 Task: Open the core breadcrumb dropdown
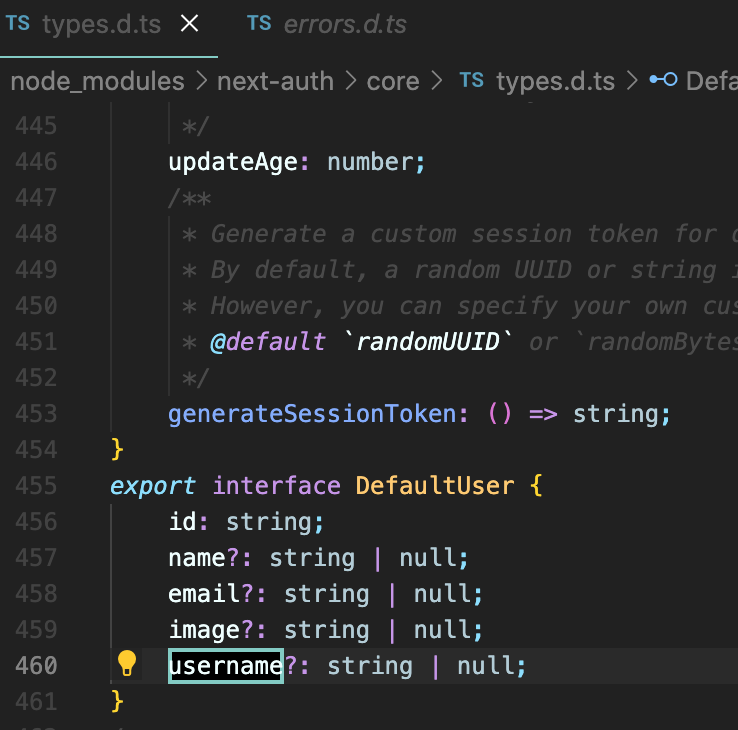393,81
